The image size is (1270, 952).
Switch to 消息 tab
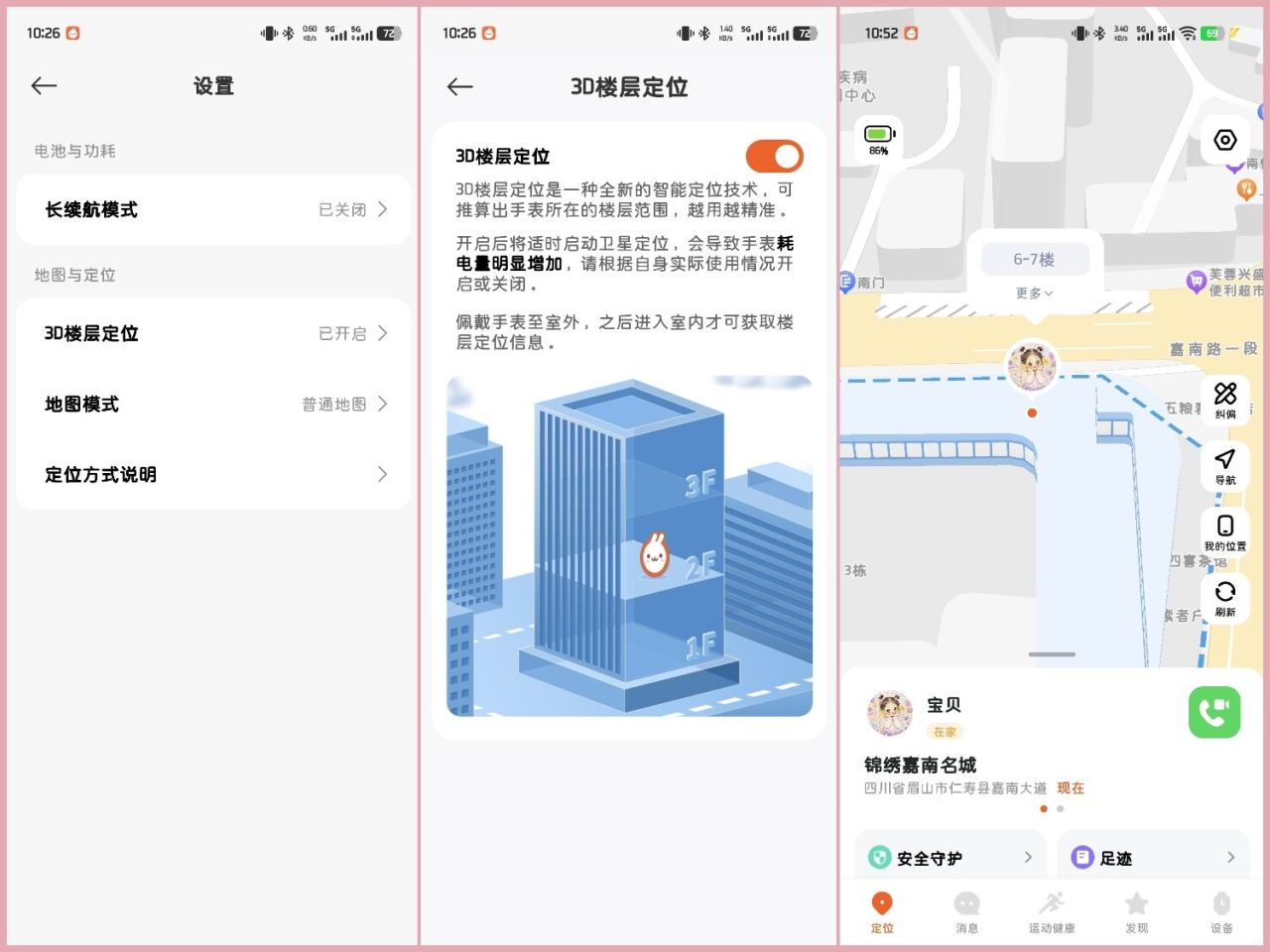coord(966,912)
